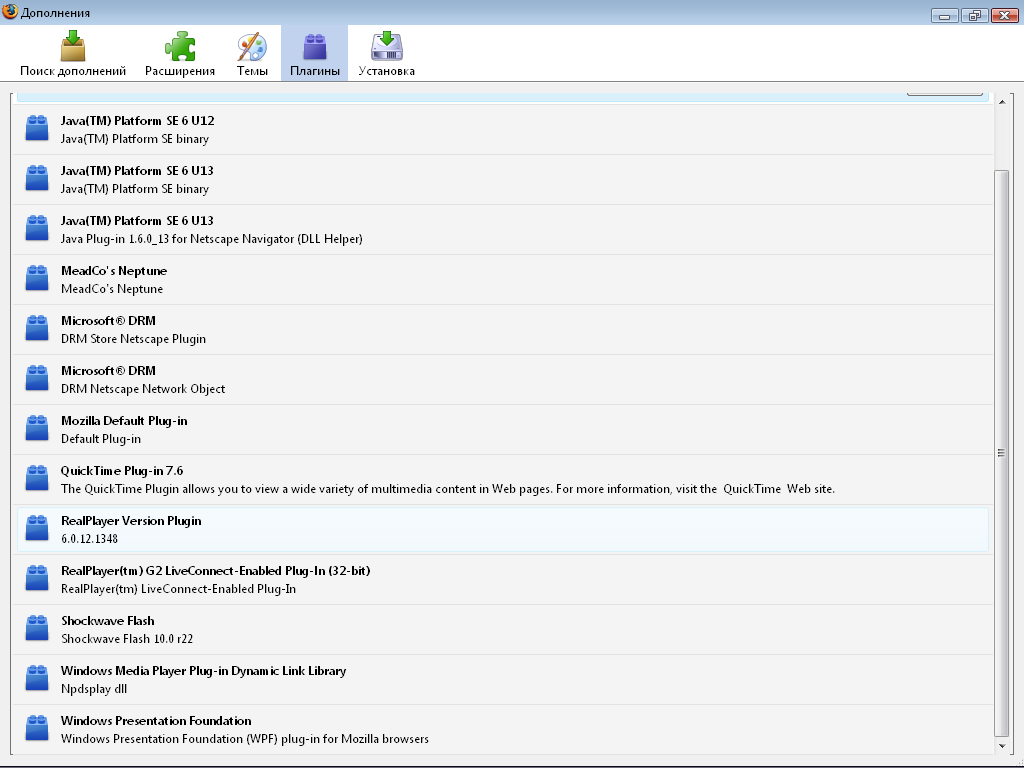Click the Mozilla Default Plug-in icon
This screenshot has width=1024, height=768.
click(37, 428)
